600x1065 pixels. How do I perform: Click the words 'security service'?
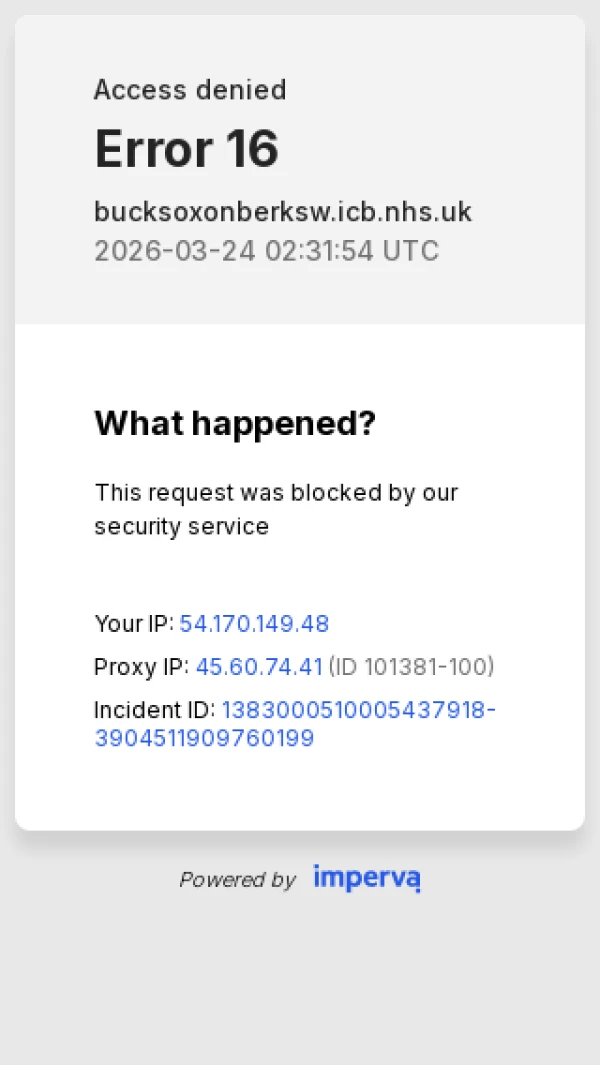(181, 527)
